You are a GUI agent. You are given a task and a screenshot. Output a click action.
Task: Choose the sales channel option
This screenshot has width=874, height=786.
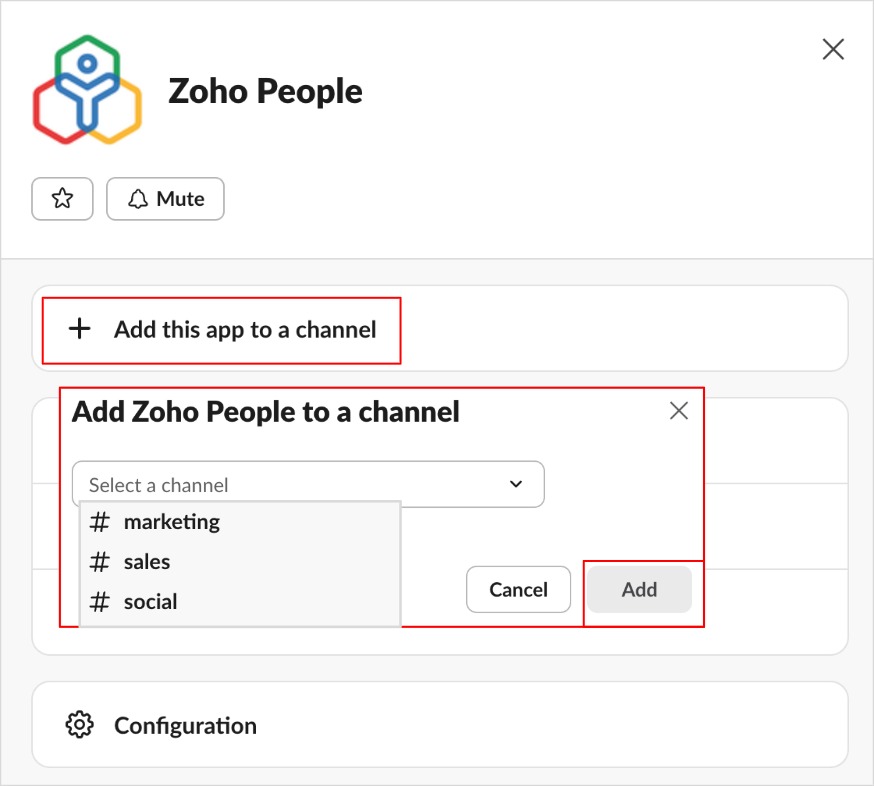147,562
